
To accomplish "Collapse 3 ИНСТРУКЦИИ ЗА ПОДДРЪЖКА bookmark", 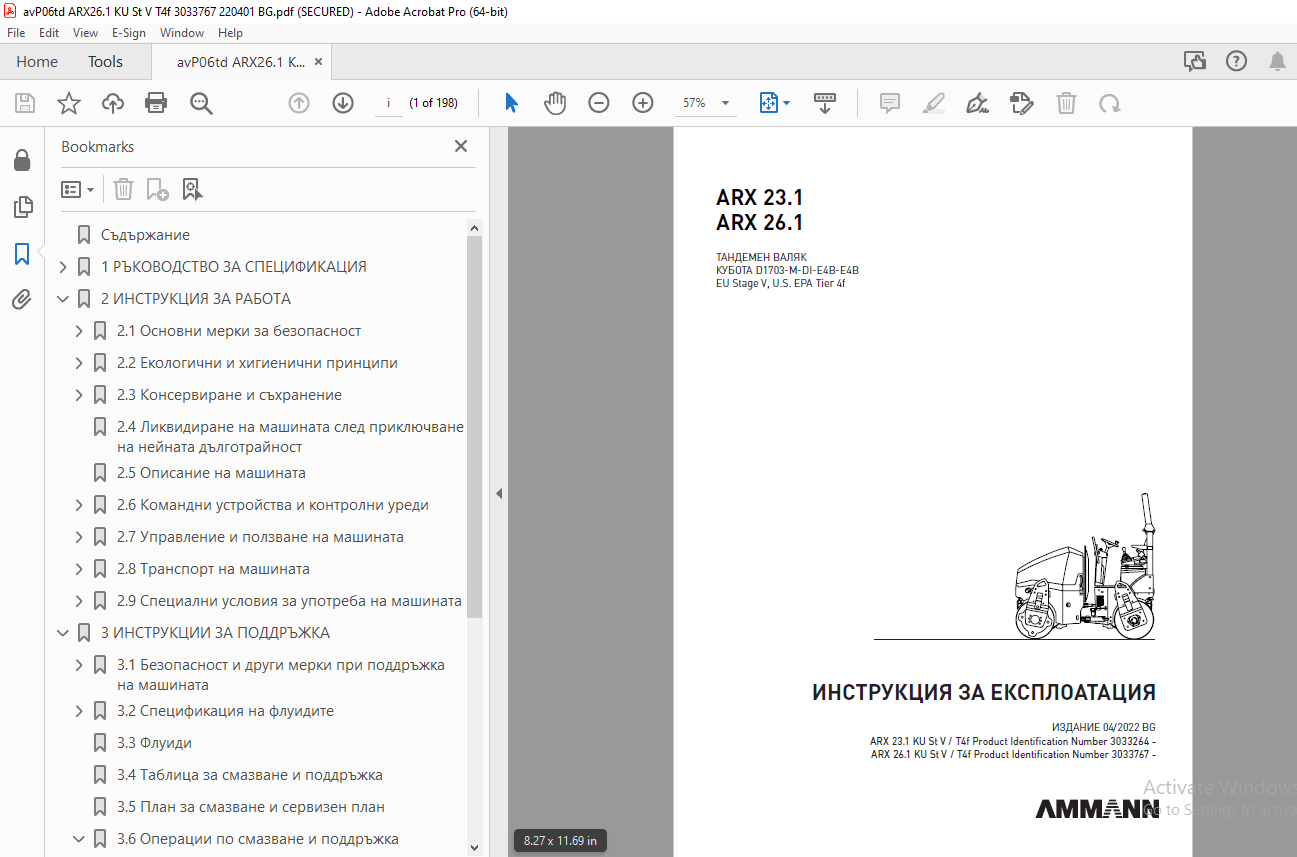I will [x=63, y=633].
